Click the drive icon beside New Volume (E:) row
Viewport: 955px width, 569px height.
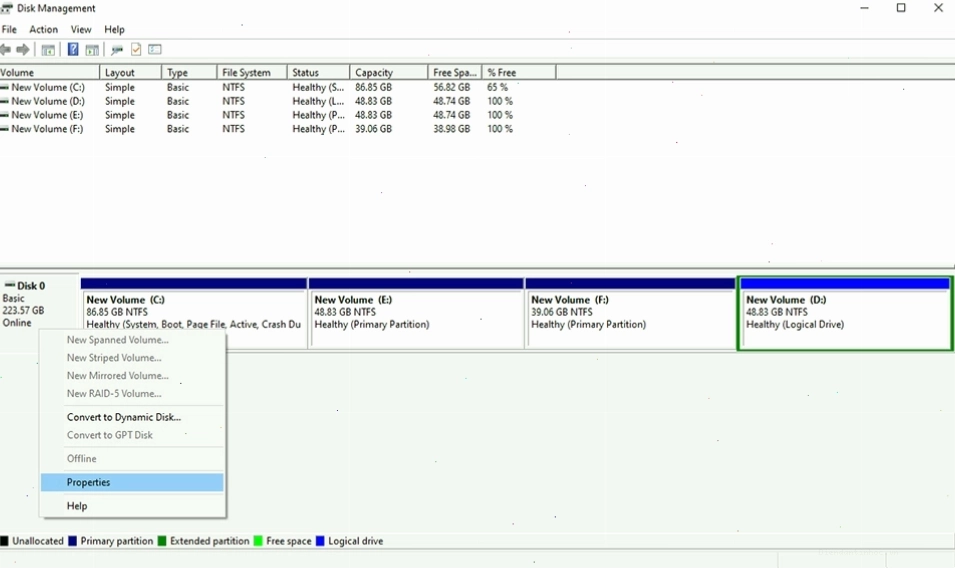coord(4,115)
